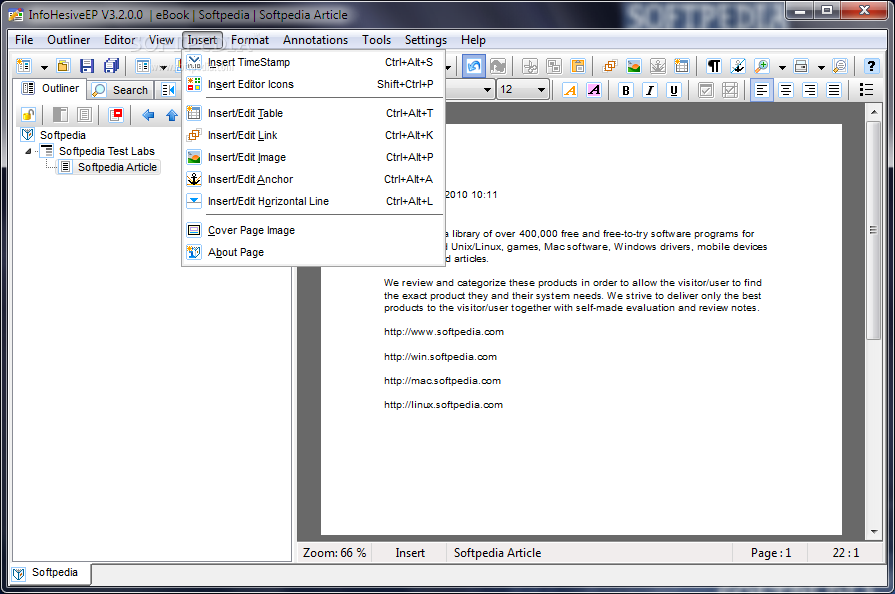The height and width of the screenshot is (594, 895).
Task: Choose About Page menu entry
Action: [312, 252]
